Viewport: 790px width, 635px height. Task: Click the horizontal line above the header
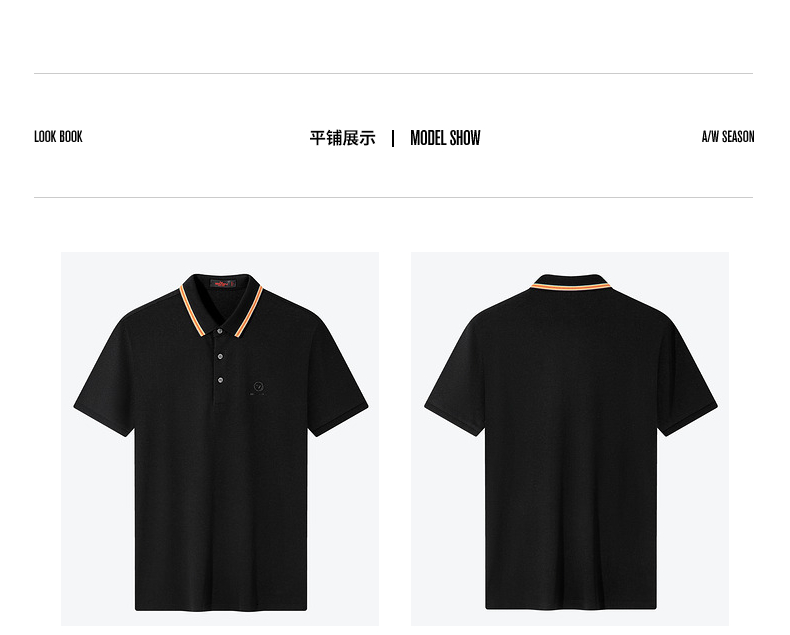tap(393, 74)
